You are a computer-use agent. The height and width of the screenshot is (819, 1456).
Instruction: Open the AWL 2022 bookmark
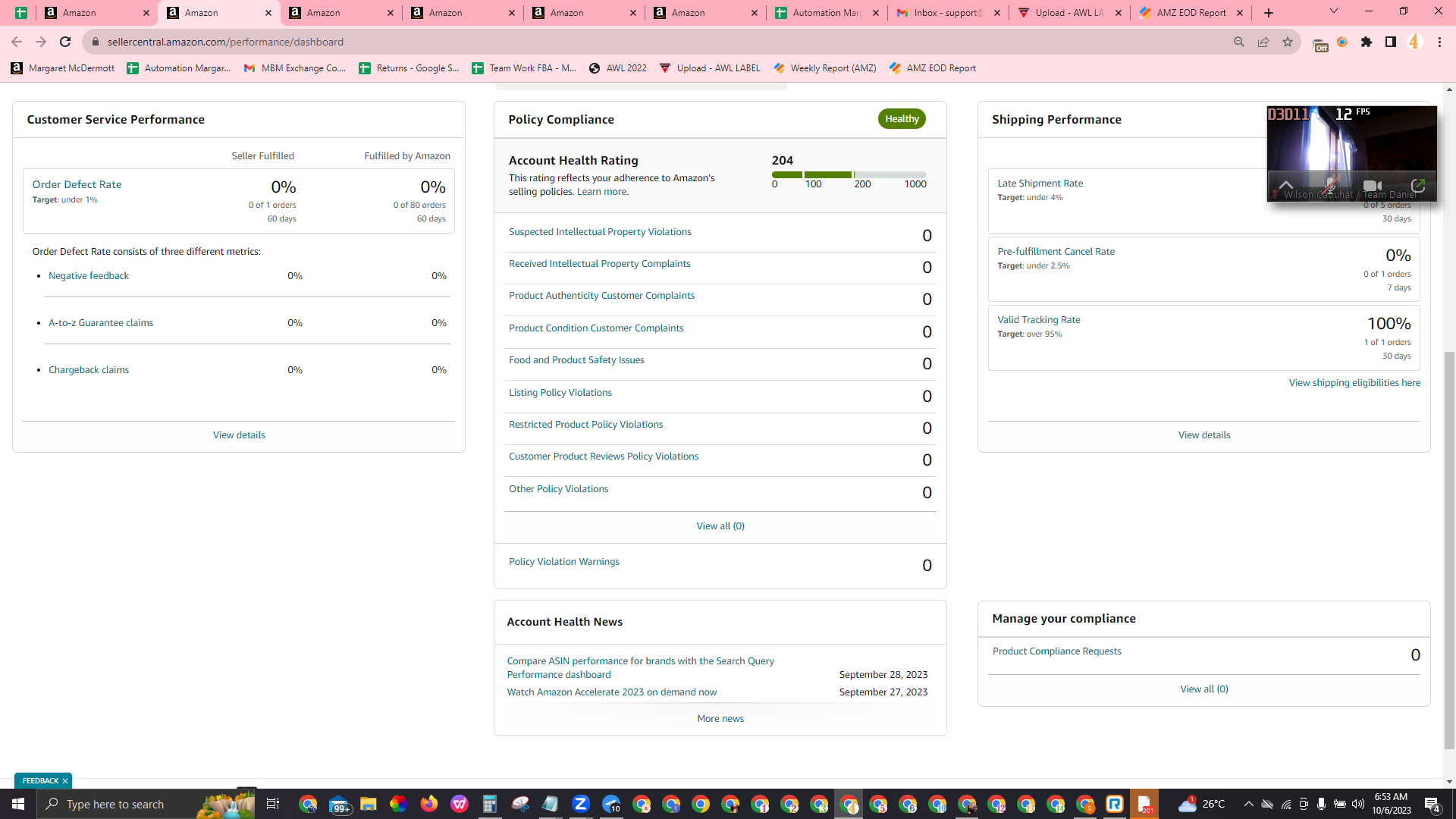pyautogui.click(x=618, y=68)
